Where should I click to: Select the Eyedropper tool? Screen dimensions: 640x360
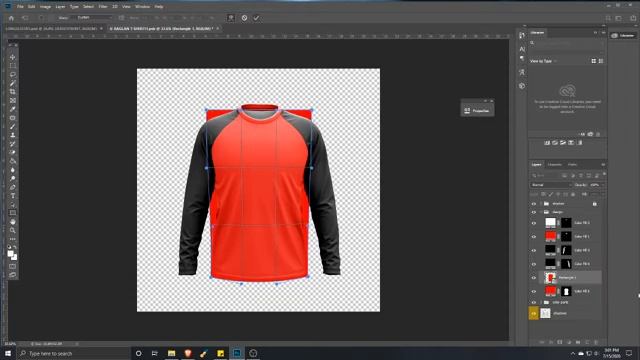coord(13,109)
